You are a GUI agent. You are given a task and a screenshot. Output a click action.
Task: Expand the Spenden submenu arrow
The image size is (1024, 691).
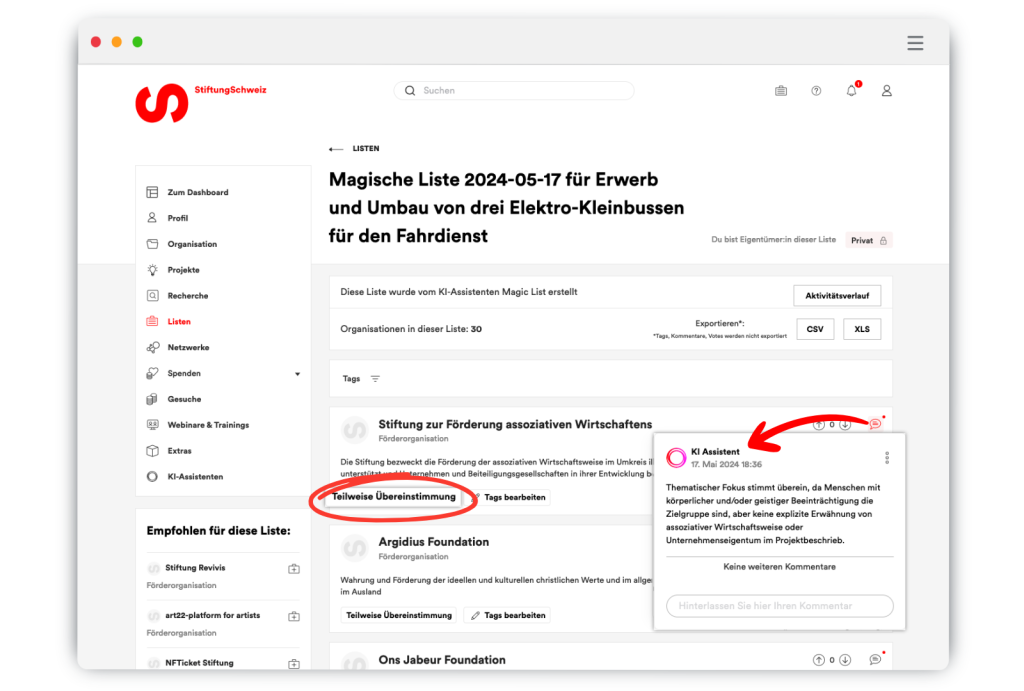pyautogui.click(x=297, y=374)
